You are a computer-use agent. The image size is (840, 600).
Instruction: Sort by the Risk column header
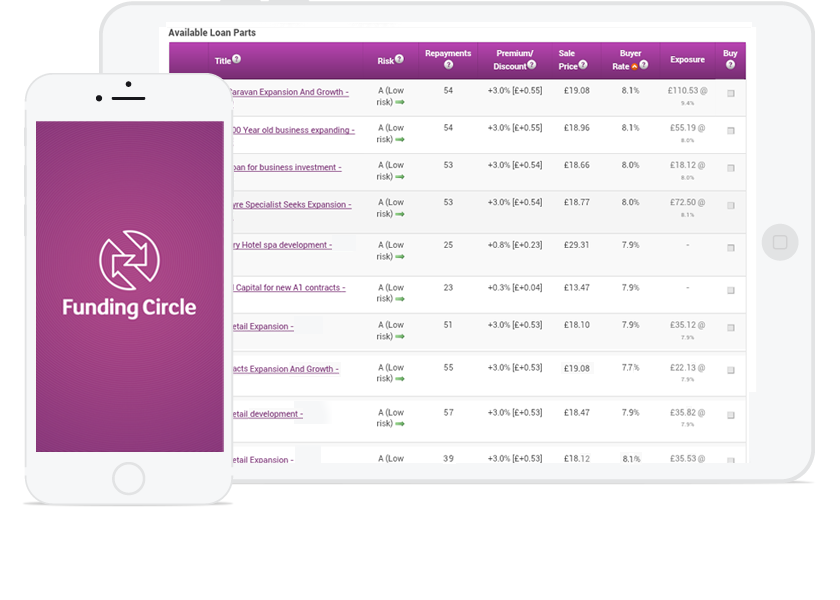pos(385,61)
